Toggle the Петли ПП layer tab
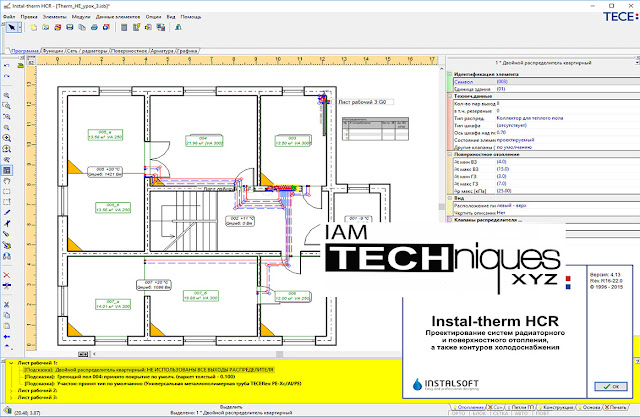The image size is (640, 417). 520,407
